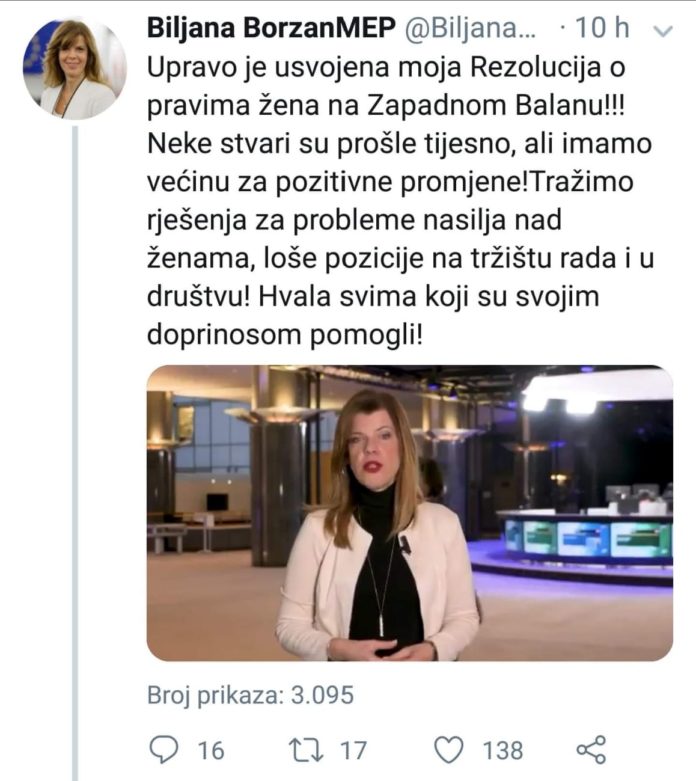Click the 'Broj prikaza: 3.095' view count
This screenshot has height=781, width=696.
pos(250,695)
